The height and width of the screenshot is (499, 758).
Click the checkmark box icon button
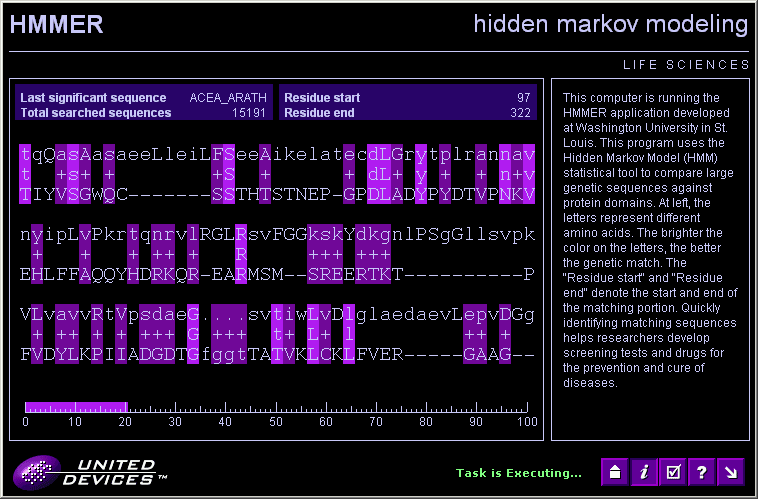coord(673,472)
